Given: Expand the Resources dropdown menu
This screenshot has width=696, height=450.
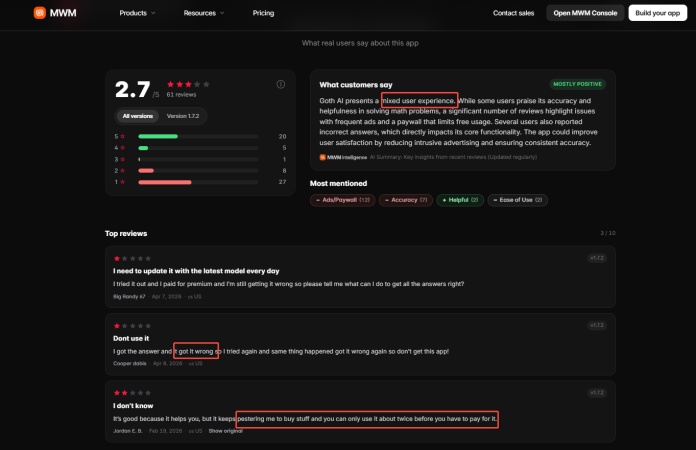Looking at the screenshot, I should pos(204,13).
